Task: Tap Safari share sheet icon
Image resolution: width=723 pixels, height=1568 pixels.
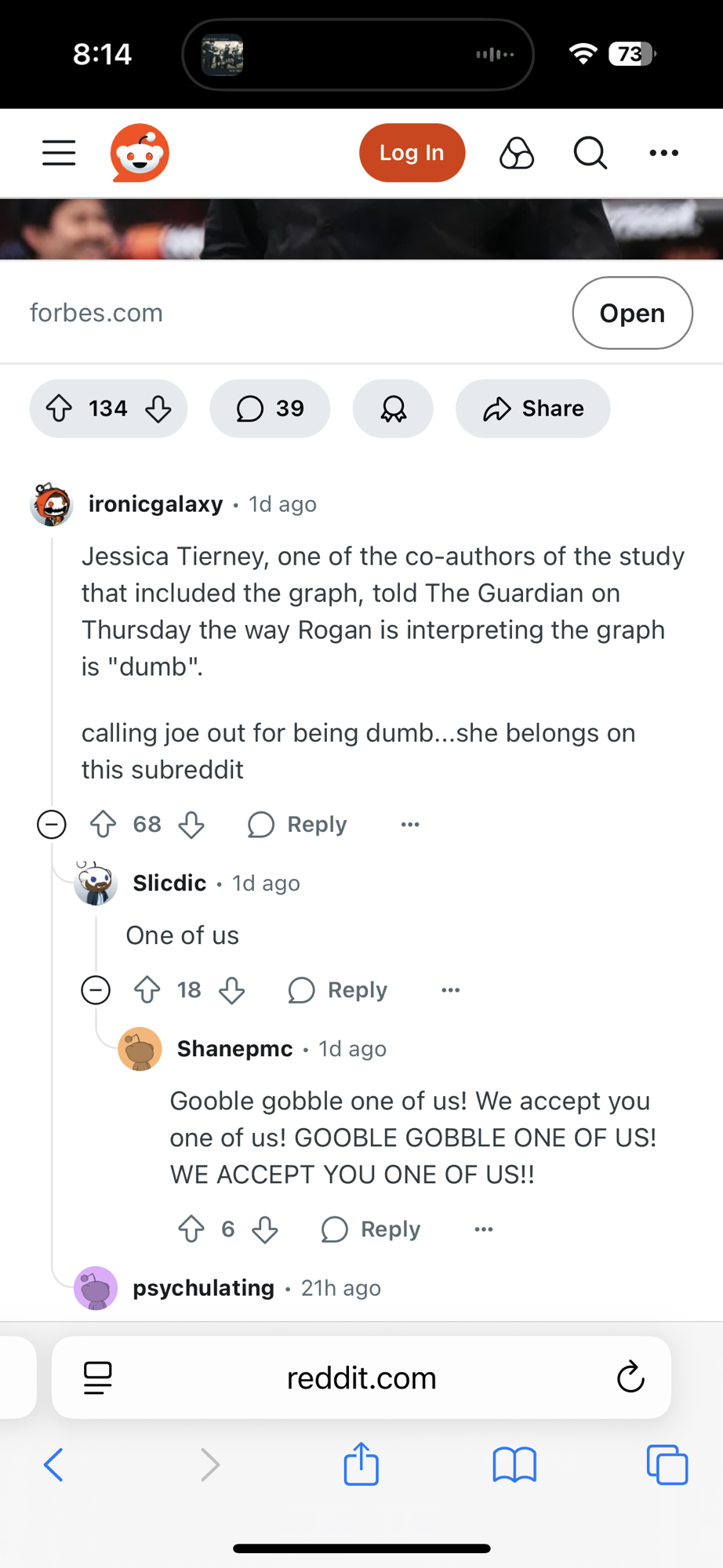Action: coord(361,1463)
